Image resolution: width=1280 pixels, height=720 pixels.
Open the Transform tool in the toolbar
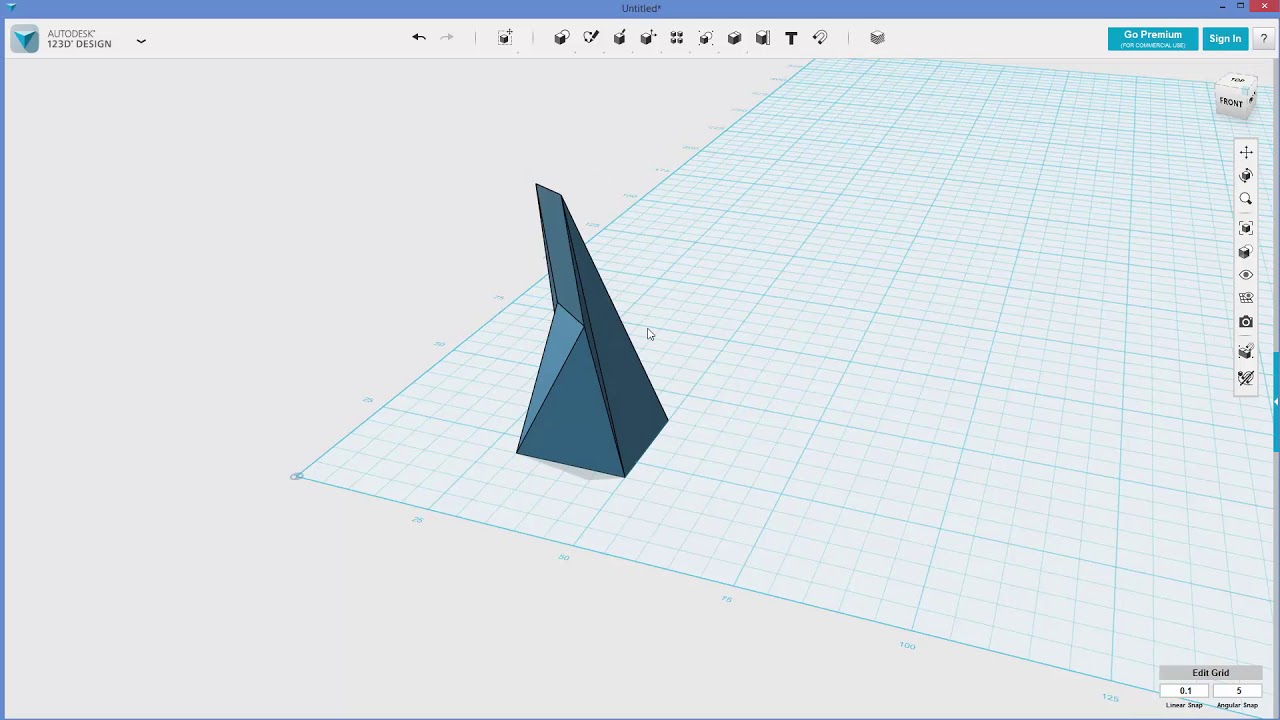pyautogui.click(x=506, y=38)
